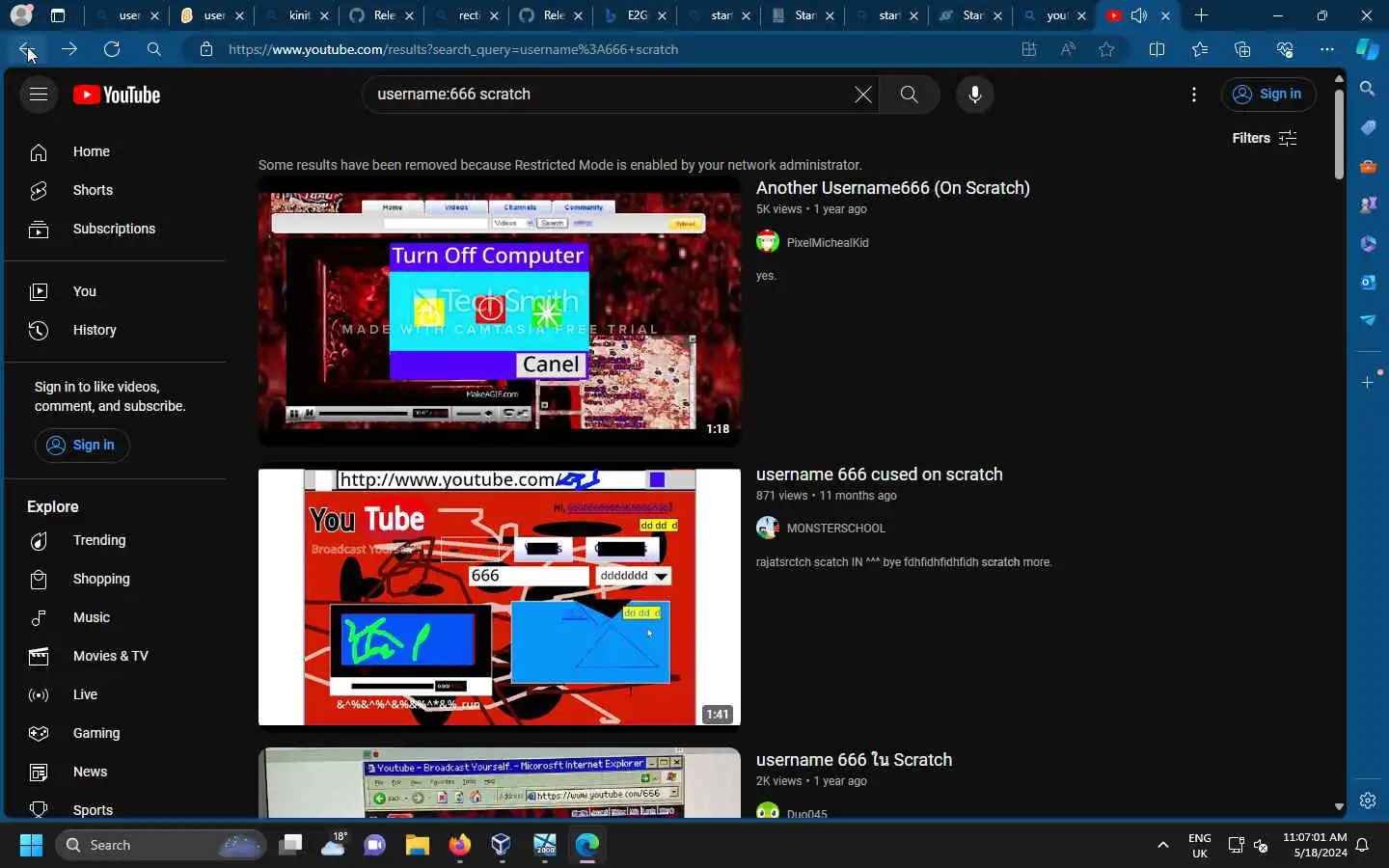Viewport: 1389px width, 868px height.
Task: Open a new browser tab
Action: click(x=1202, y=15)
